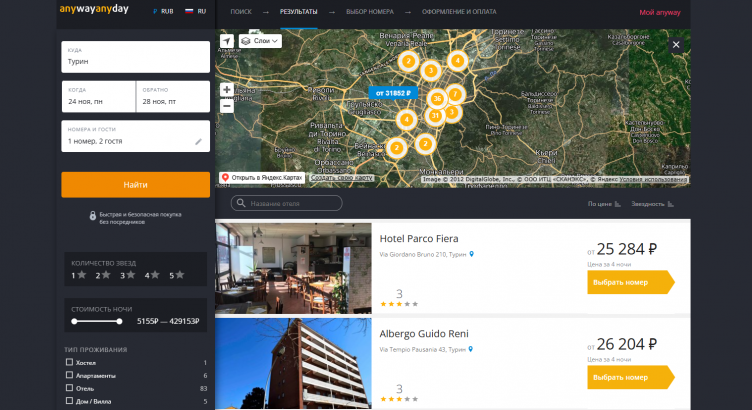Click Выбрать номер for Hotel Parco Fiera

pyautogui.click(x=627, y=283)
